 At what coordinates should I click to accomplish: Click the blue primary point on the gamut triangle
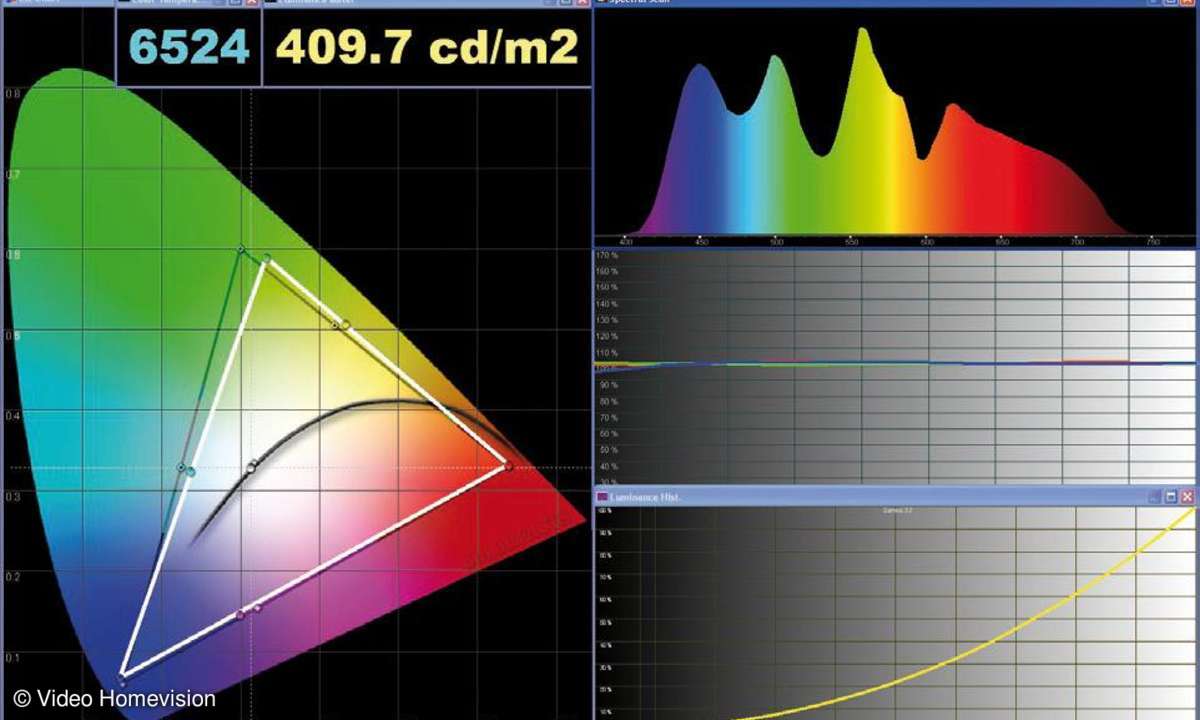(122, 676)
